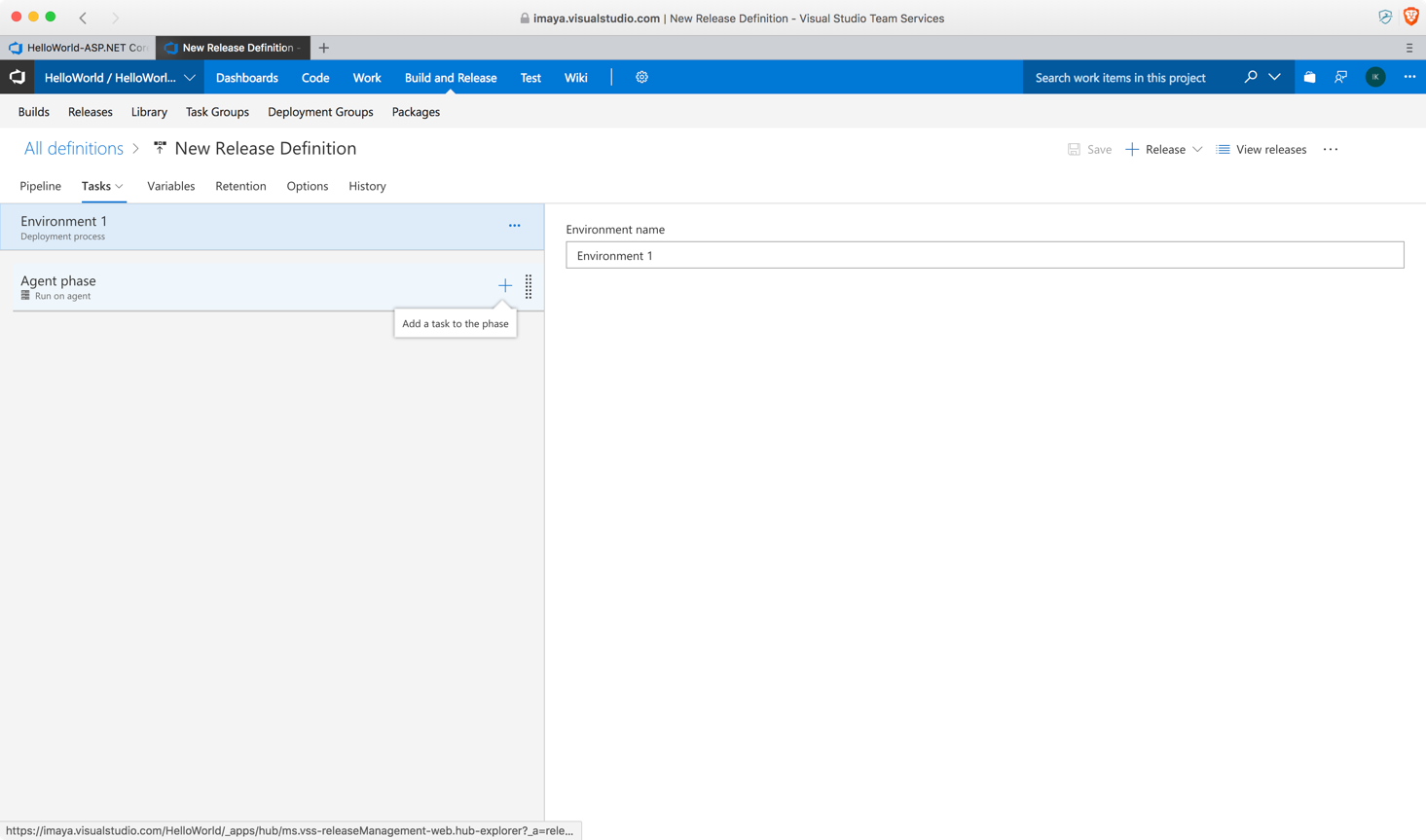Screen dimensions: 1426x840
Task: Go to Releases page
Action: point(91,112)
